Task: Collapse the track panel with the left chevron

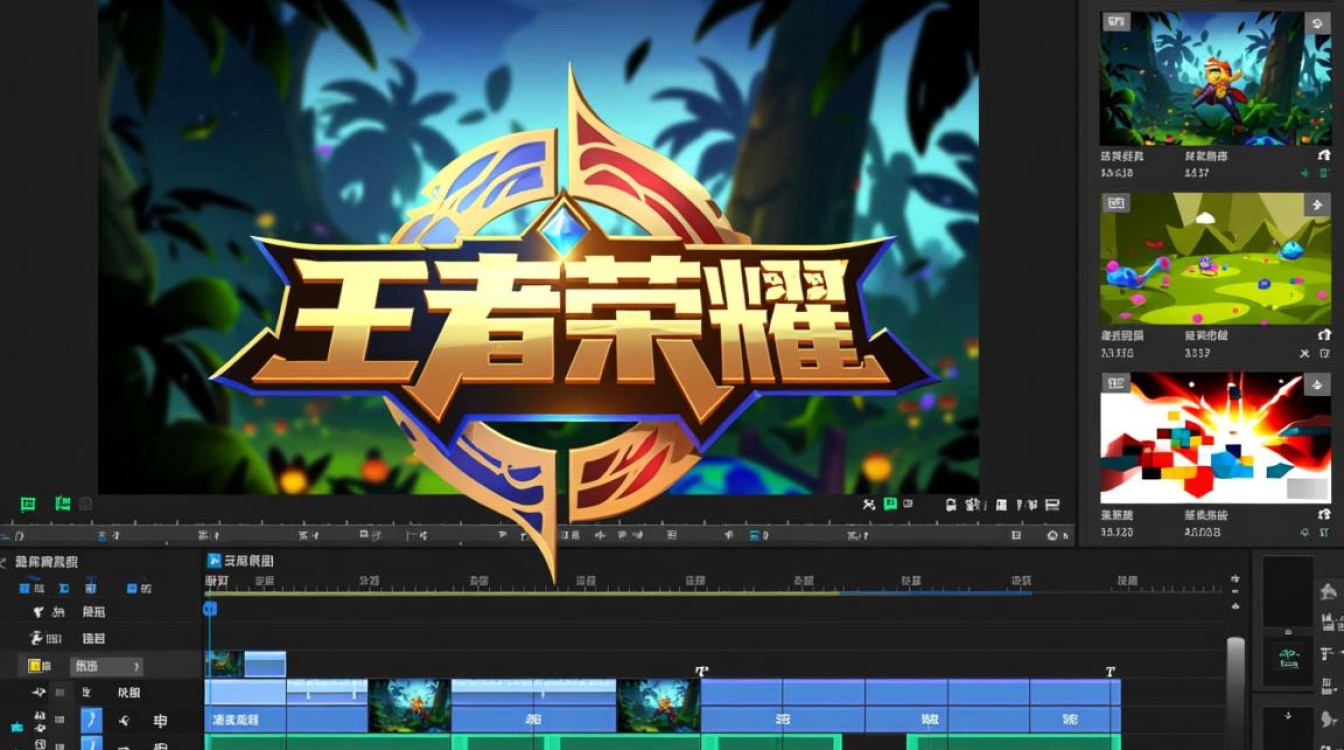Action: point(4,562)
